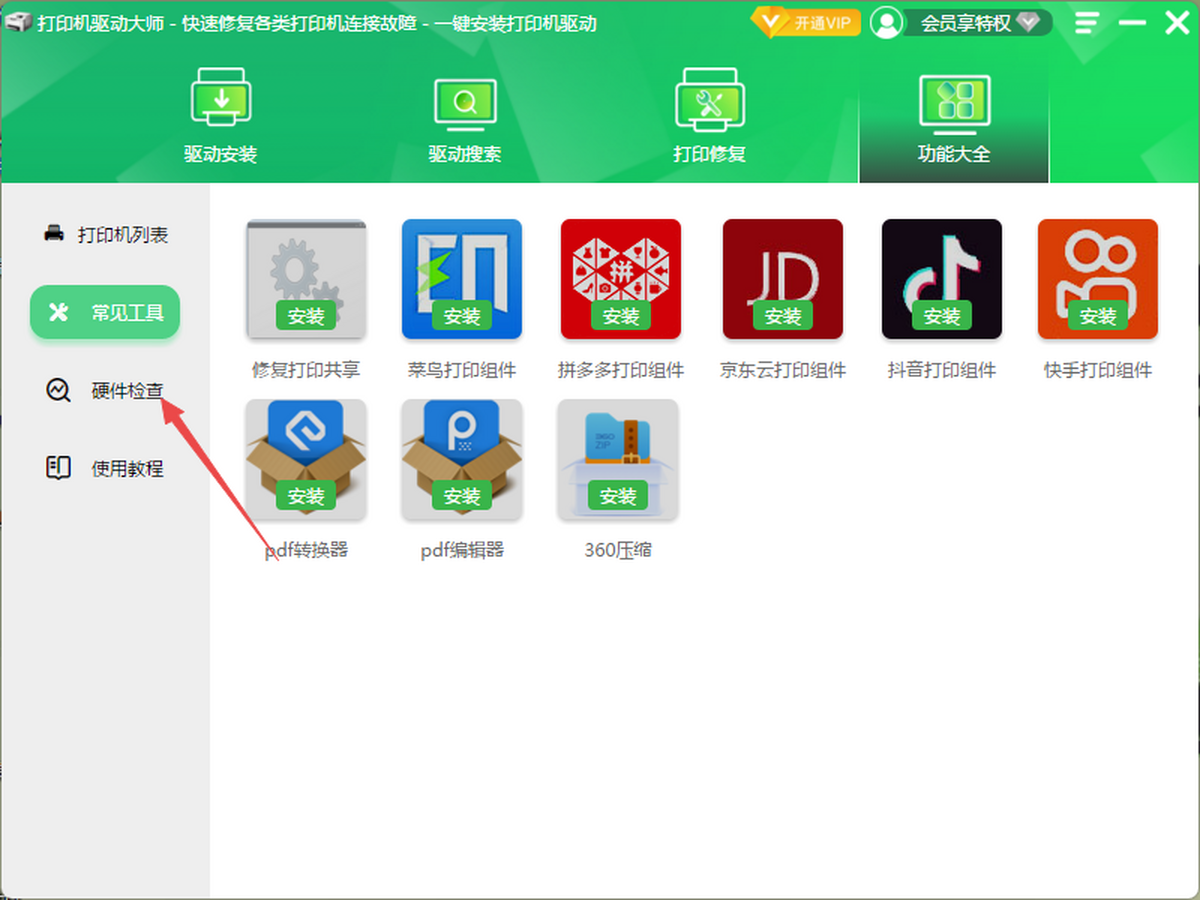
Task: Install 修复打印共享 with its 安装 button
Action: (x=306, y=316)
